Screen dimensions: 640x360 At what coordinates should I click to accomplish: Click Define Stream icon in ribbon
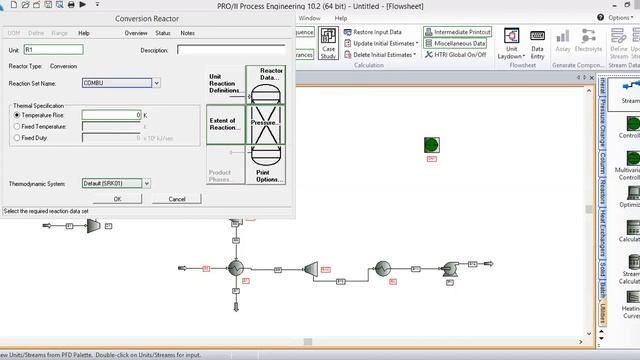[x=619, y=43]
